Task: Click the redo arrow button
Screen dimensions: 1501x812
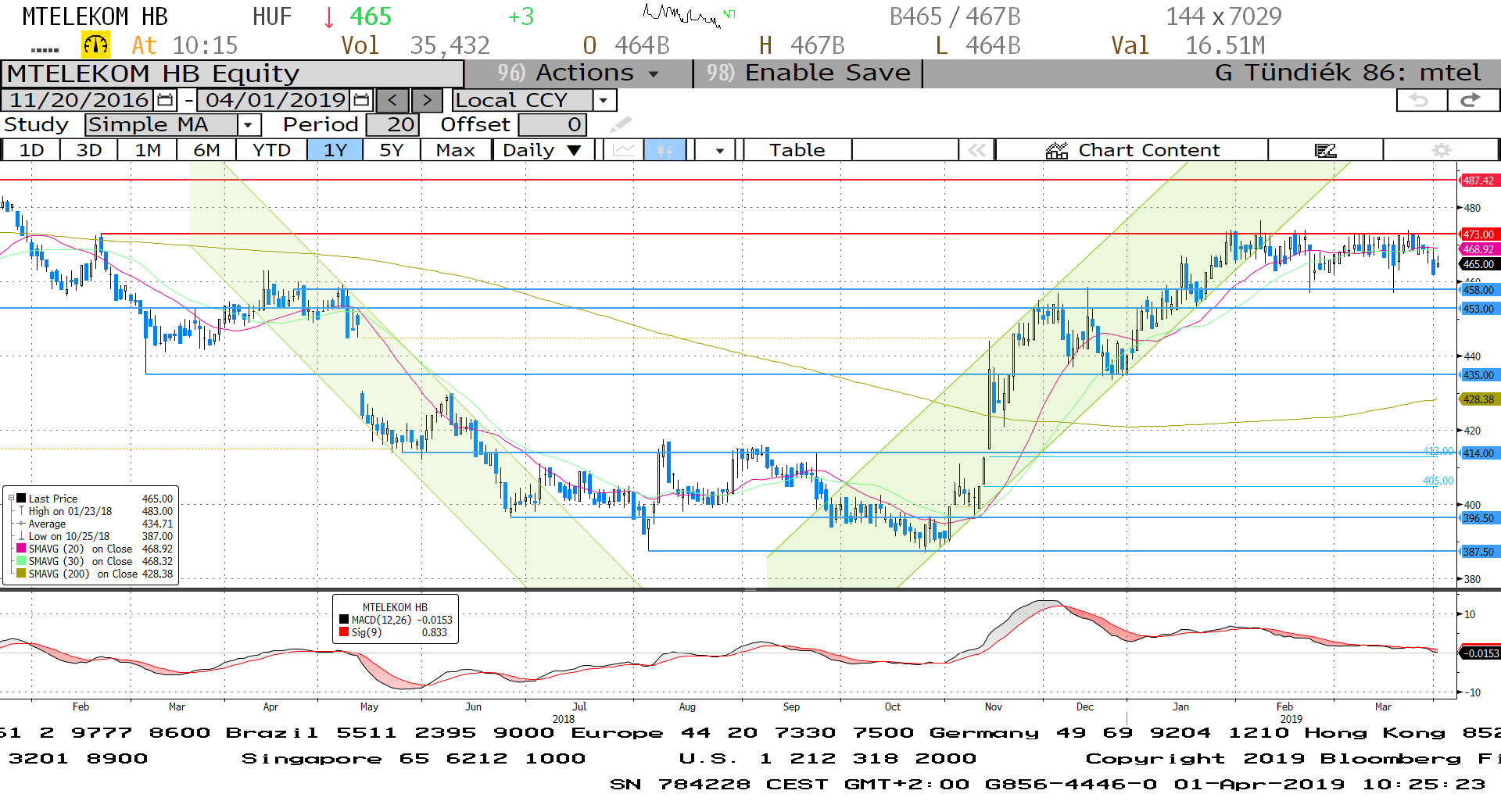Action: (1473, 100)
